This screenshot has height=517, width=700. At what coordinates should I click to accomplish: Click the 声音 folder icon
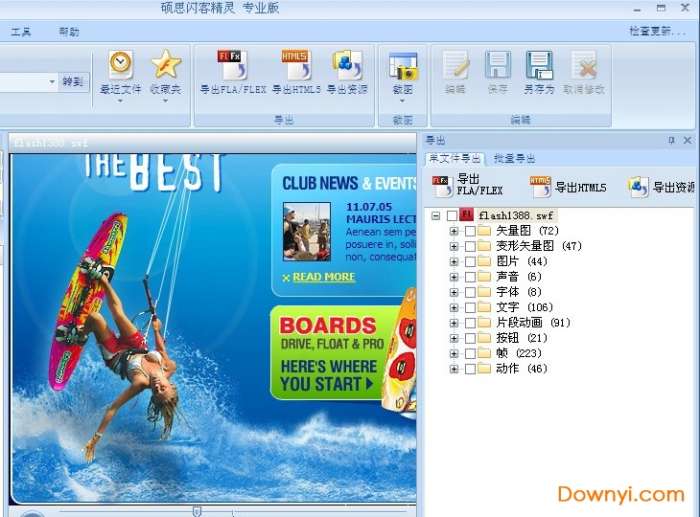(x=484, y=277)
